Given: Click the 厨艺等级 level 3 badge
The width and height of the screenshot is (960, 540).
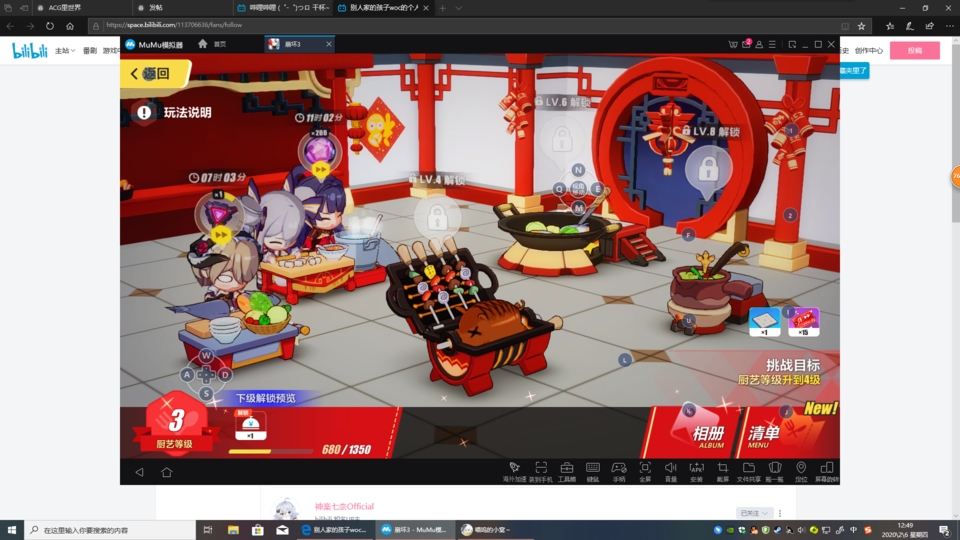Looking at the screenshot, I should click(176, 424).
